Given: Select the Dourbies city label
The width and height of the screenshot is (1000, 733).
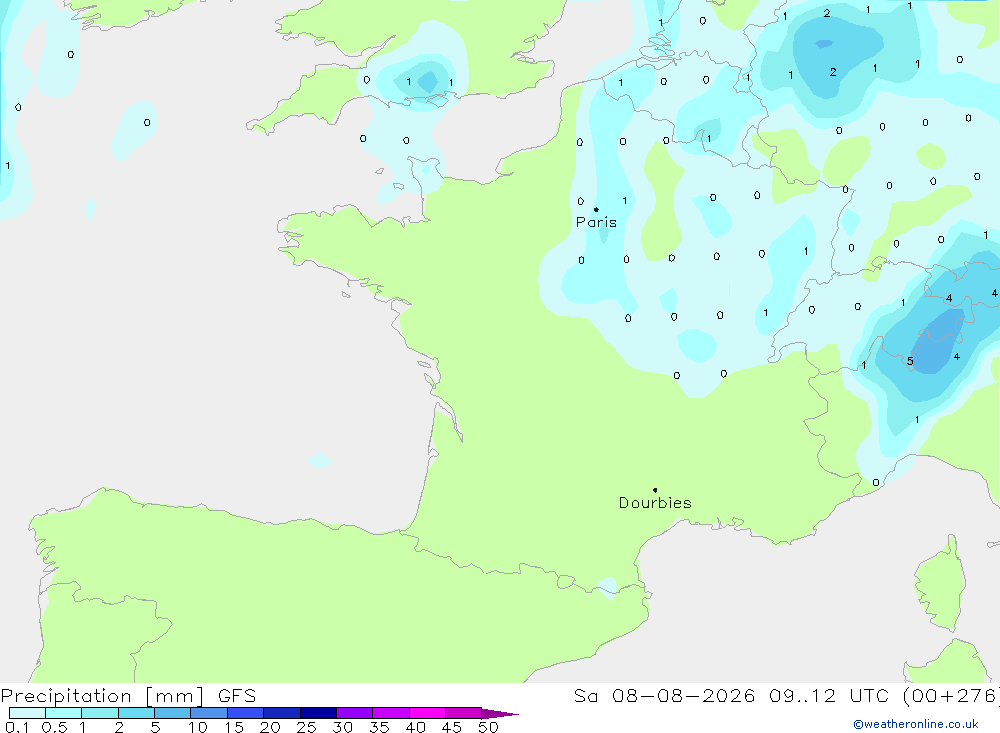Looking at the screenshot, I should pyautogui.click(x=655, y=503).
